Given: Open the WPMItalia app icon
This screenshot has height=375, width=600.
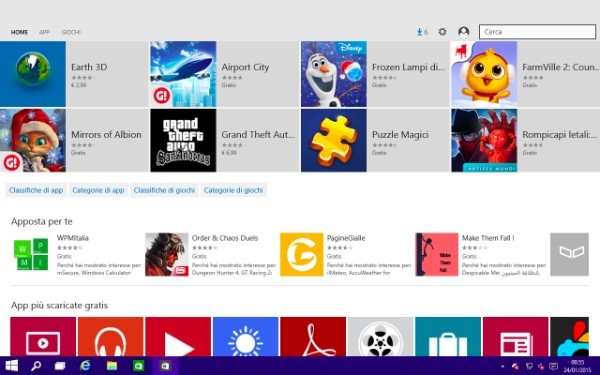Looking at the screenshot, I should (x=32, y=254).
